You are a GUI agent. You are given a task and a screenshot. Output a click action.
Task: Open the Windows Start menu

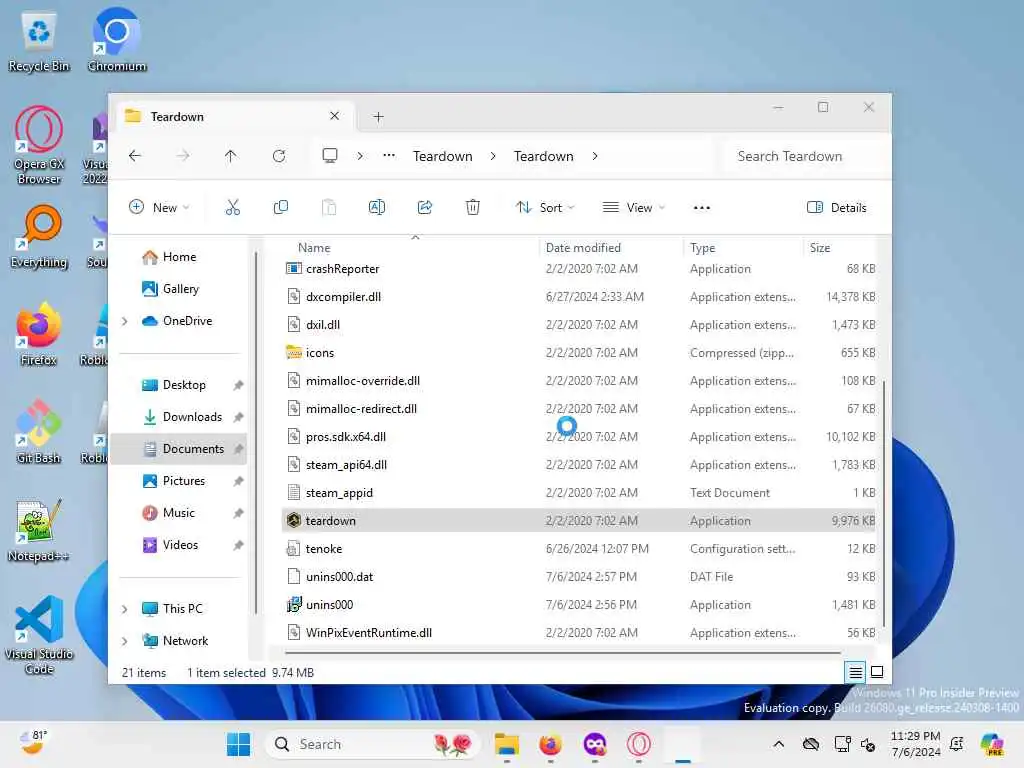238,744
